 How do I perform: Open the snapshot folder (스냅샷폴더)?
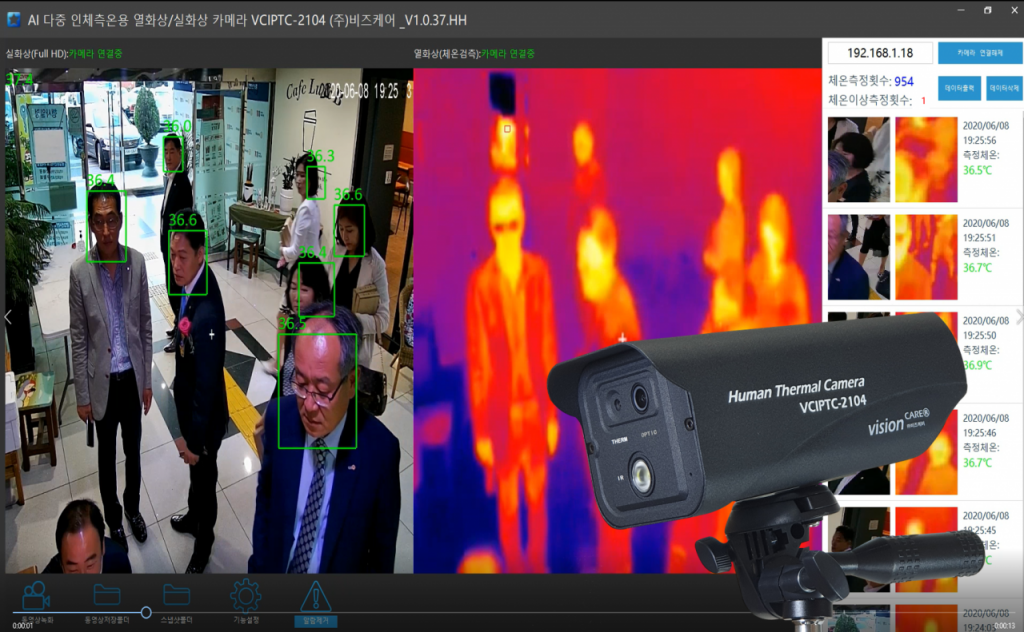(x=177, y=595)
